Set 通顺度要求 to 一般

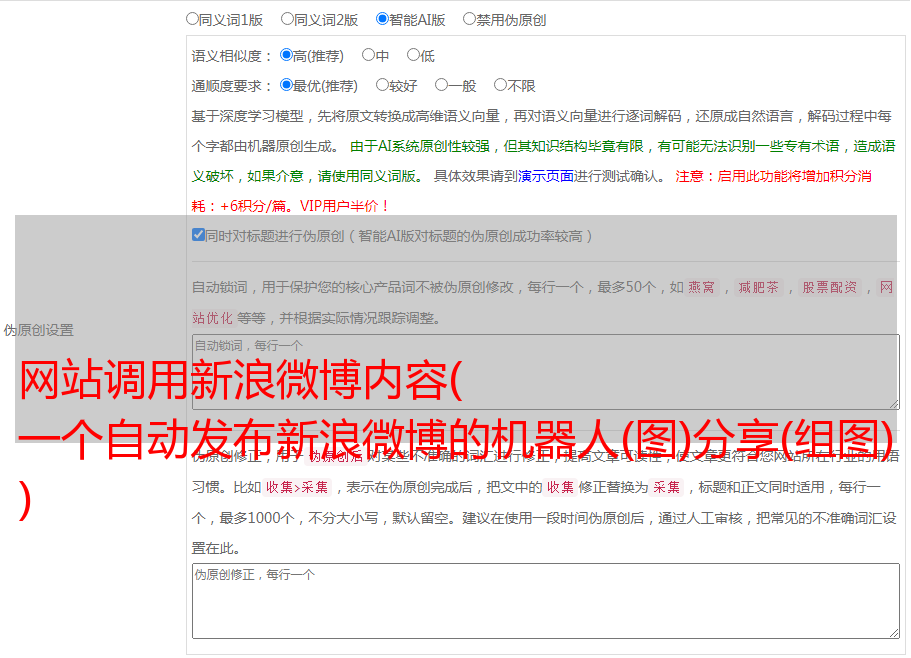[441, 85]
